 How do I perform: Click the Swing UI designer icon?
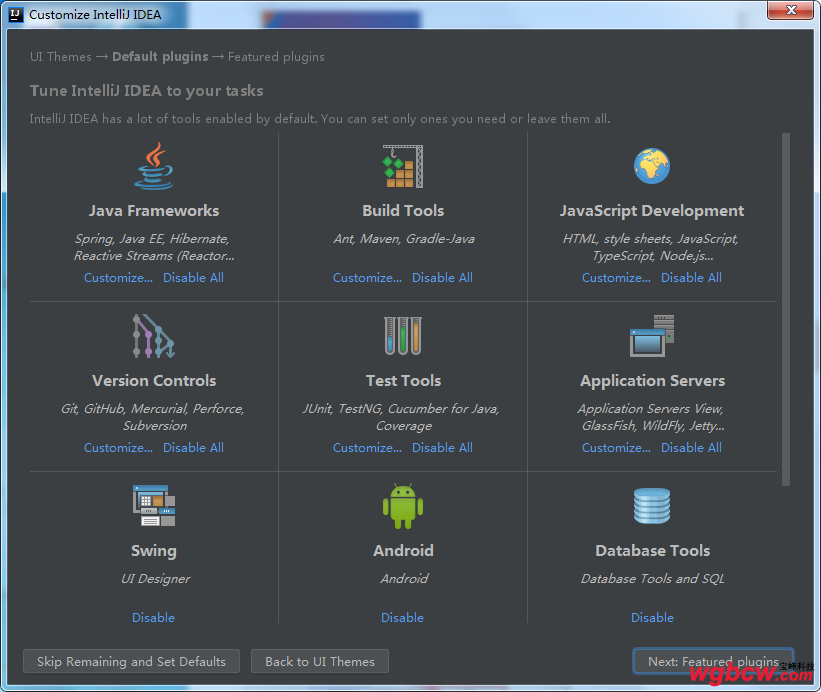[153, 506]
